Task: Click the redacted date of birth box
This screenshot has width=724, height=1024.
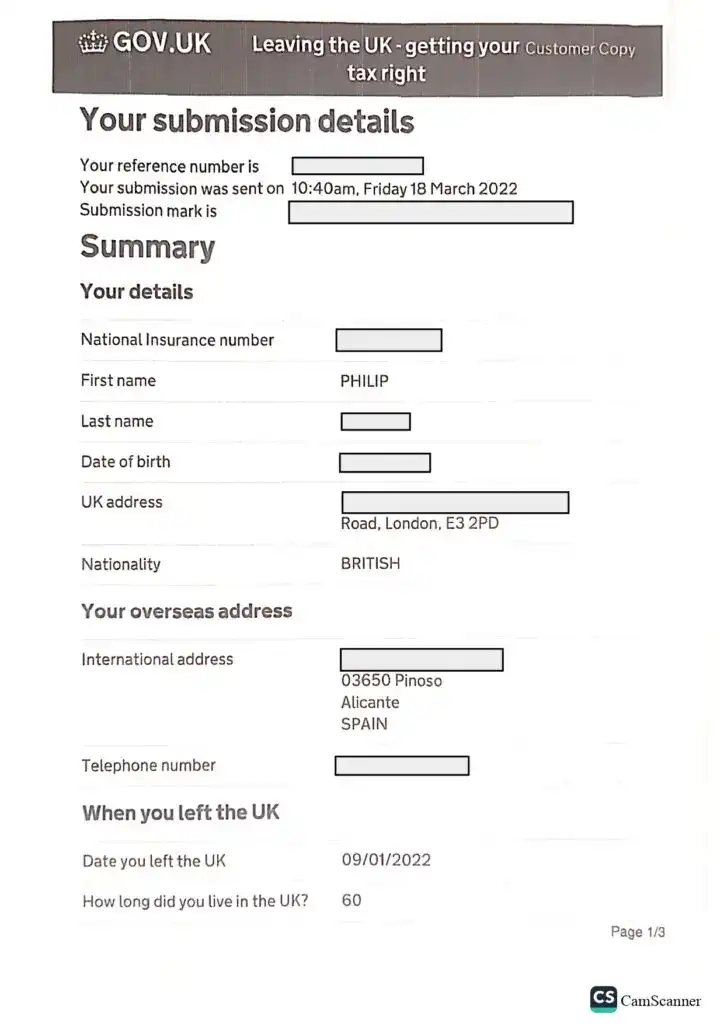Action: pyautogui.click(x=385, y=463)
